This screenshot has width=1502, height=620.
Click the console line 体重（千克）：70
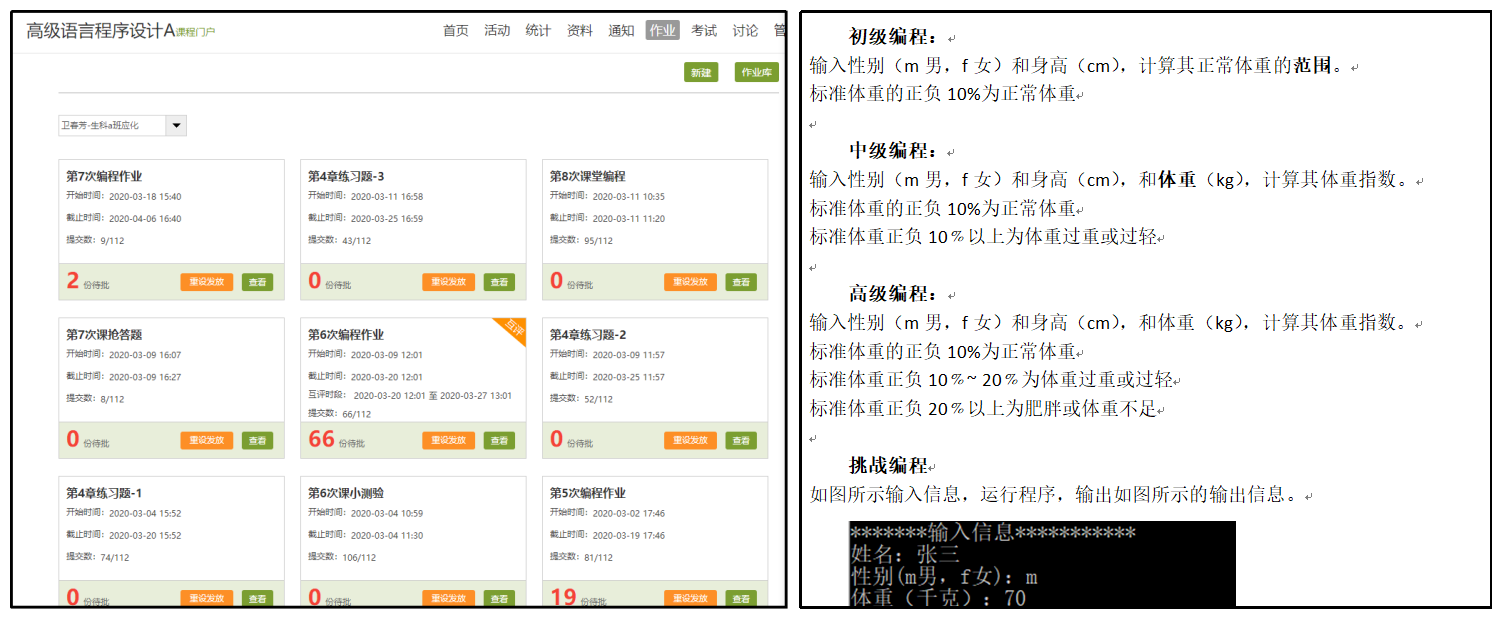click(938, 599)
